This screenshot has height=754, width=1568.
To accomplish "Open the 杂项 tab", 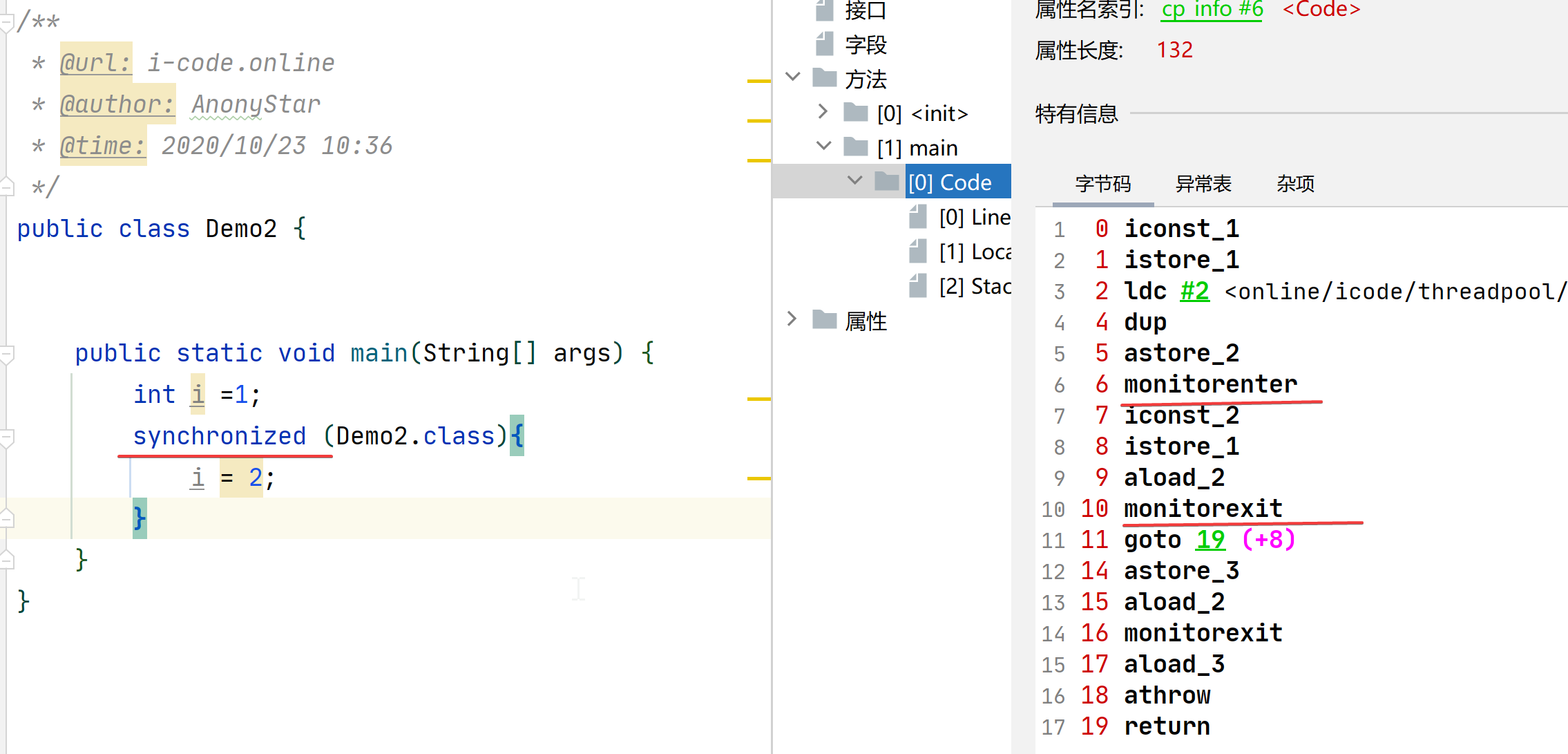I will [x=1295, y=184].
